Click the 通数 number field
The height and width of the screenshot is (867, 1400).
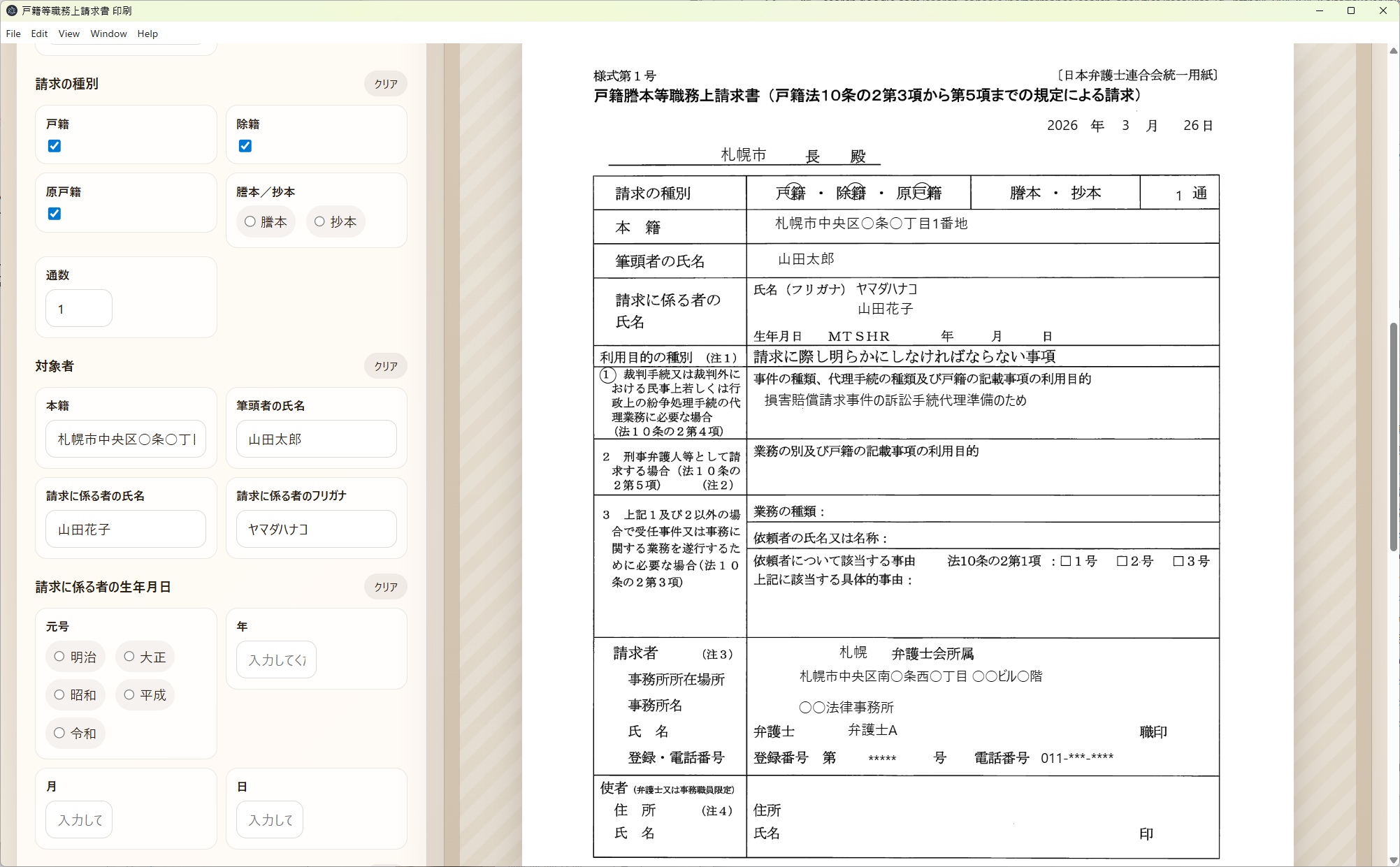(x=79, y=309)
